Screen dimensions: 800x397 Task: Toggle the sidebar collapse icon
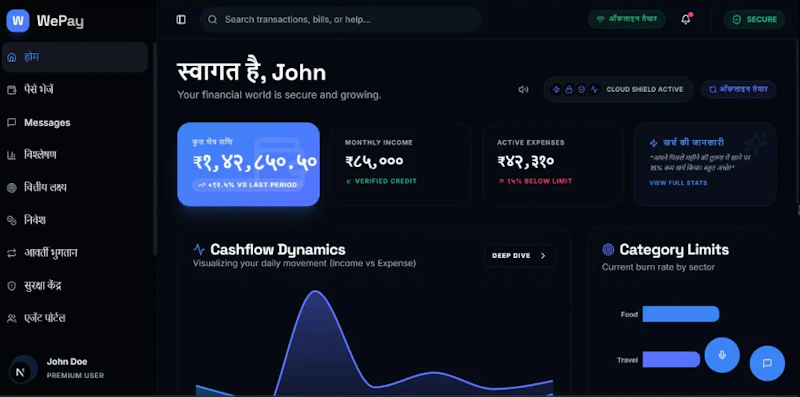coord(181,19)
